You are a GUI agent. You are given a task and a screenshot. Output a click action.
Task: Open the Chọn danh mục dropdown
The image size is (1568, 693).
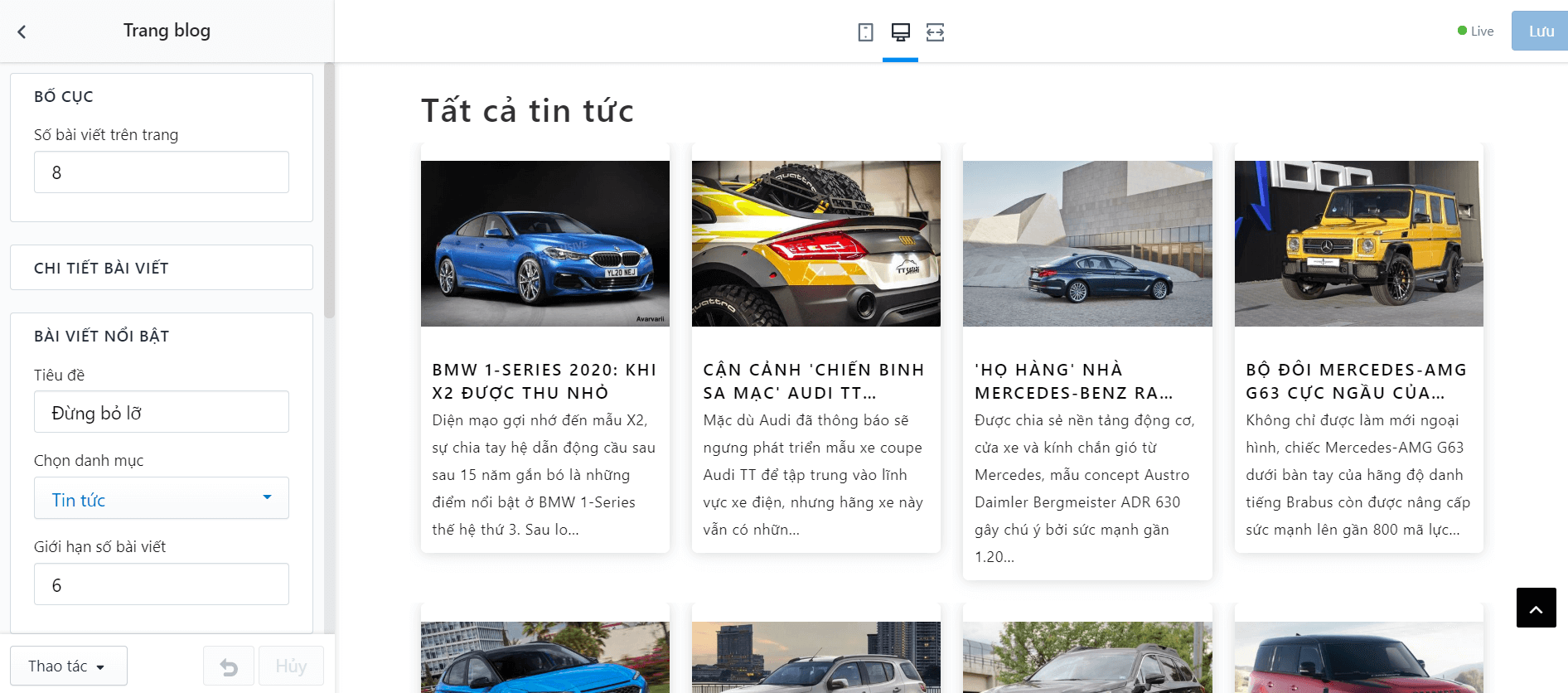pos(162,498)
